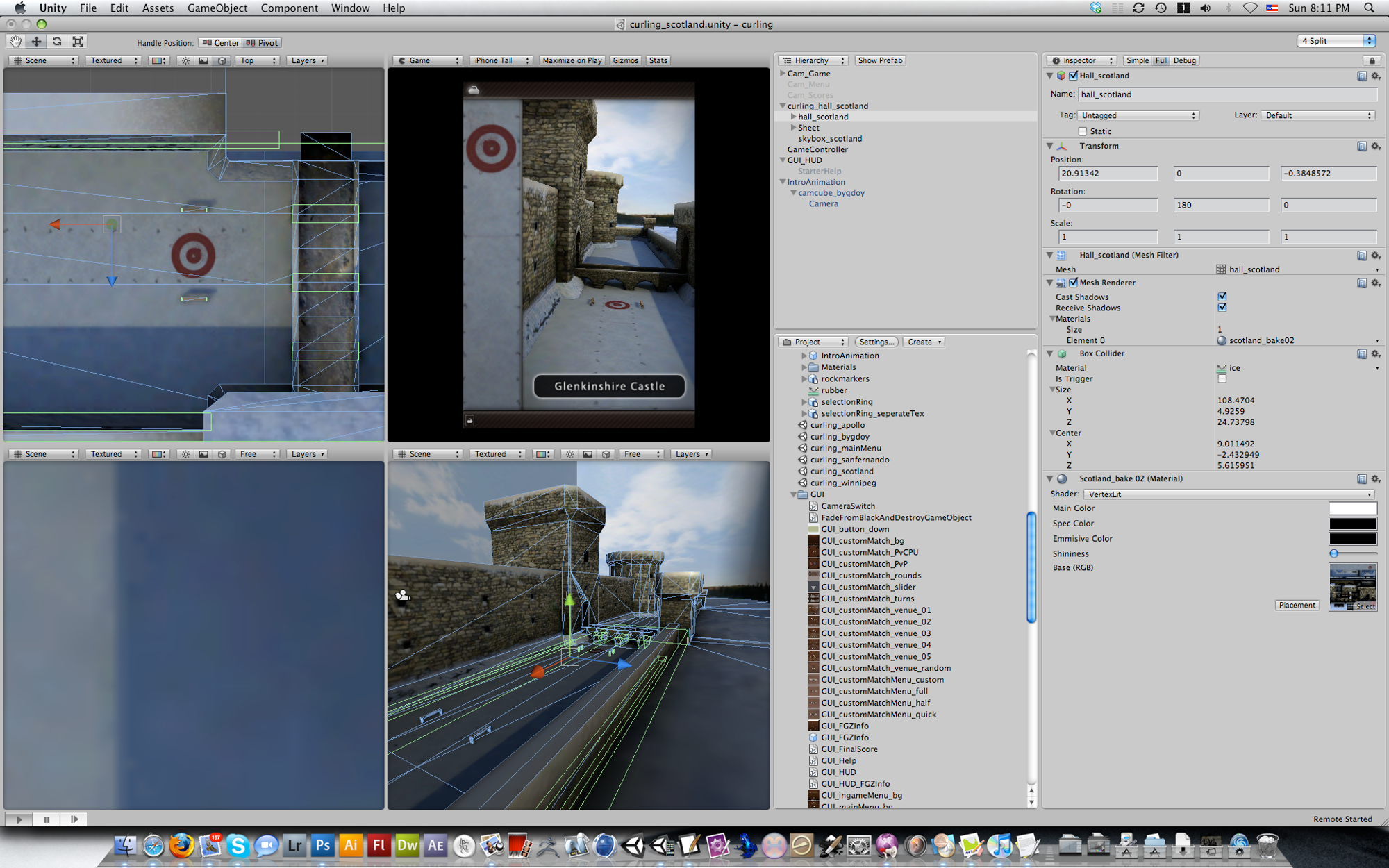Open the Top view direction dropdown

point(258,60)
